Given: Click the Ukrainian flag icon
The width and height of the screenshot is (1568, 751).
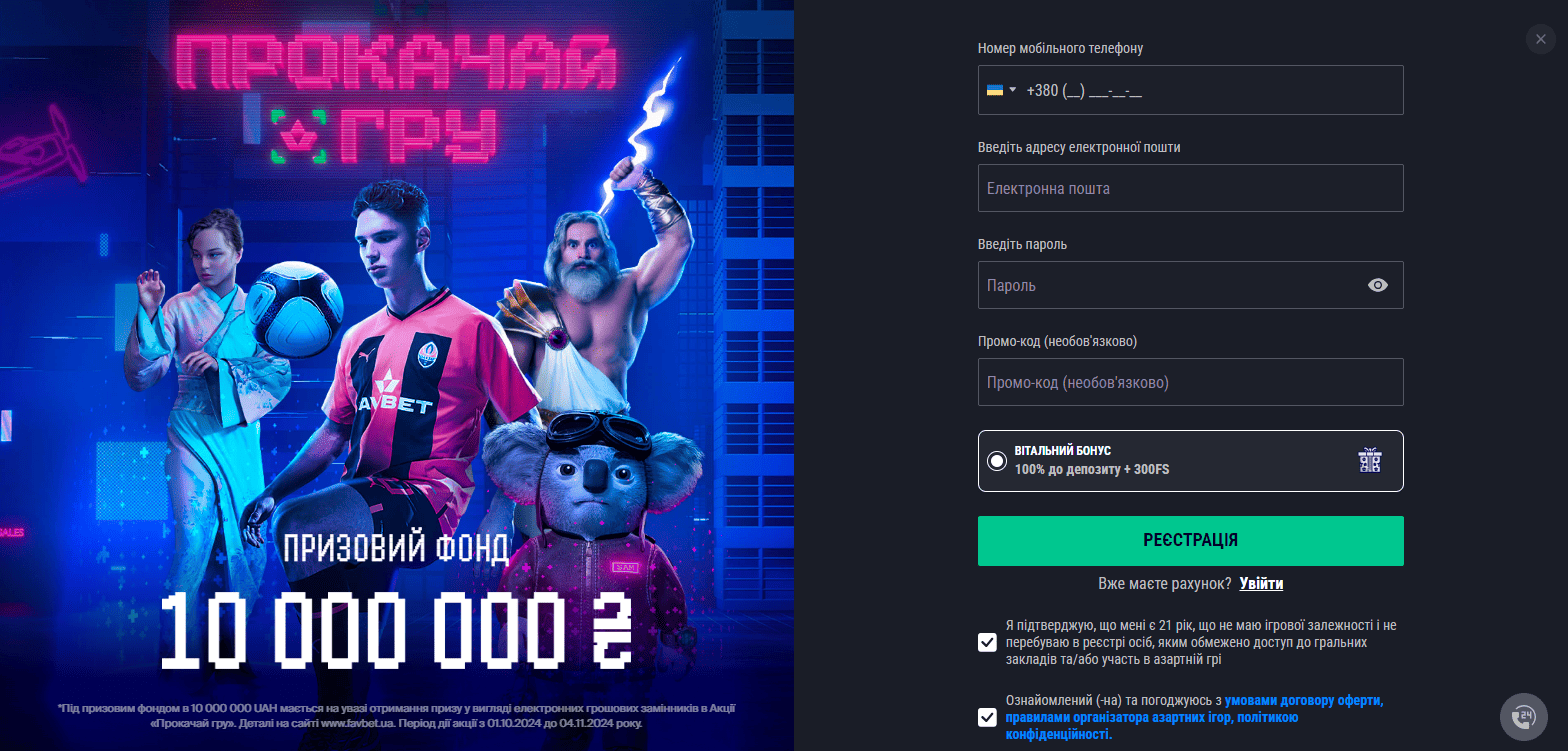Looking at the screenshot, I should [x=995, y=90].
